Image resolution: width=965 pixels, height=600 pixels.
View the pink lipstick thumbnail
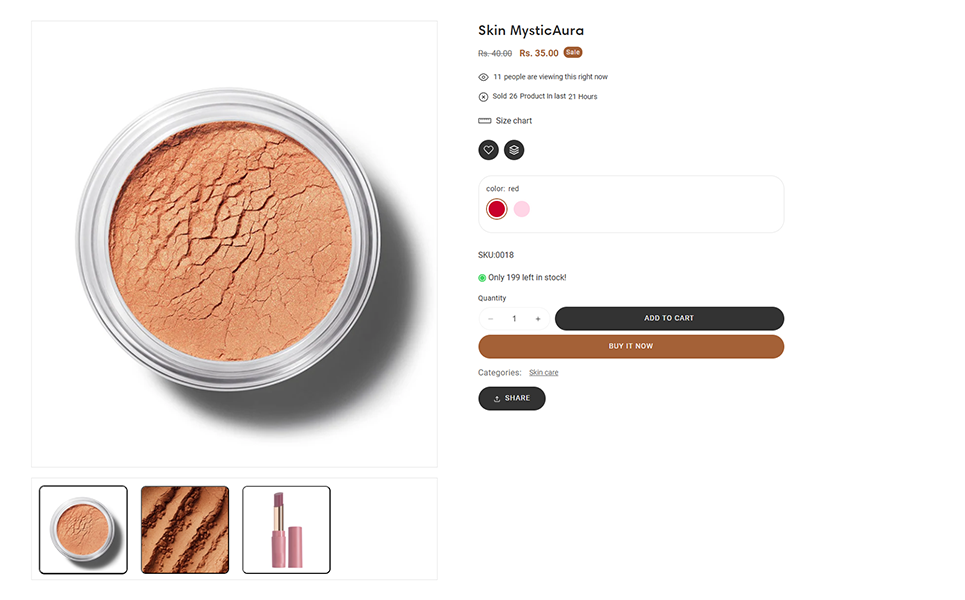[x=286, y=530]
